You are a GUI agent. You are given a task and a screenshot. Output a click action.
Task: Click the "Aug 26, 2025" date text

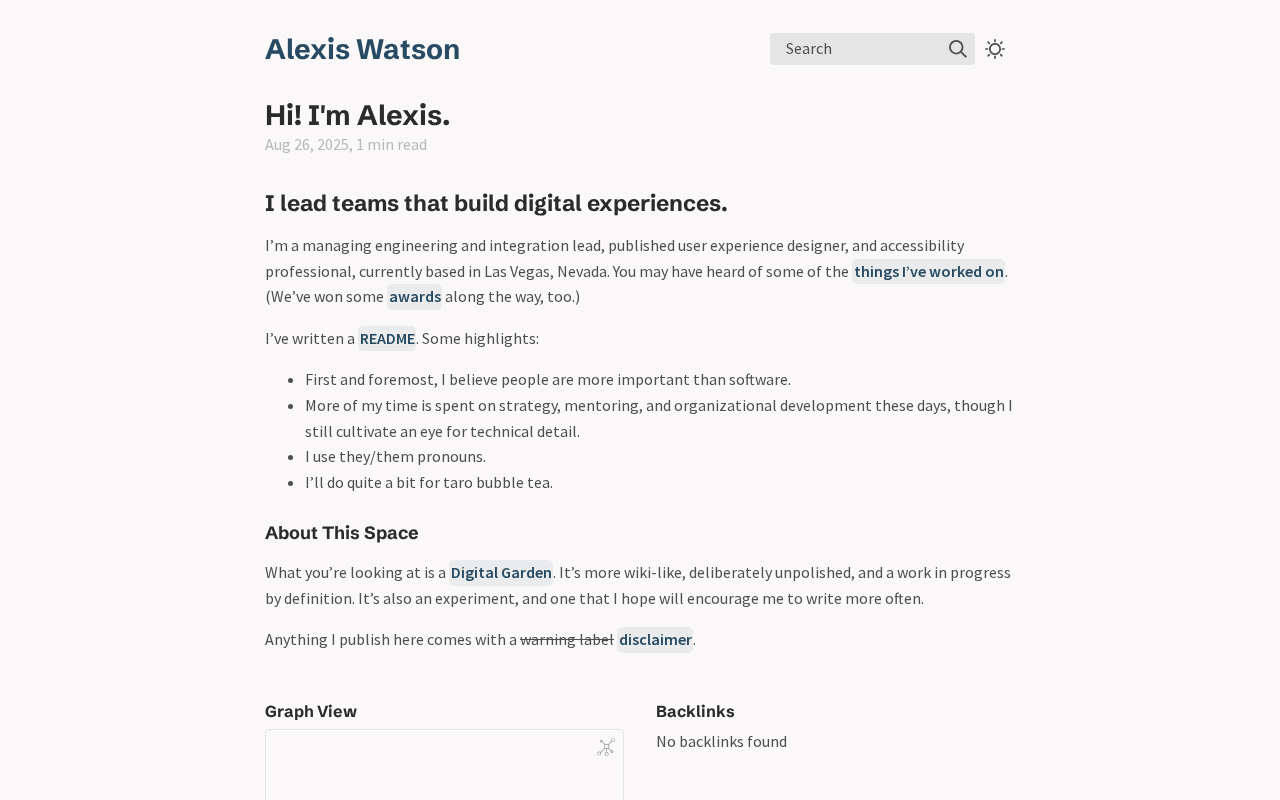click(x=306, y=145)
